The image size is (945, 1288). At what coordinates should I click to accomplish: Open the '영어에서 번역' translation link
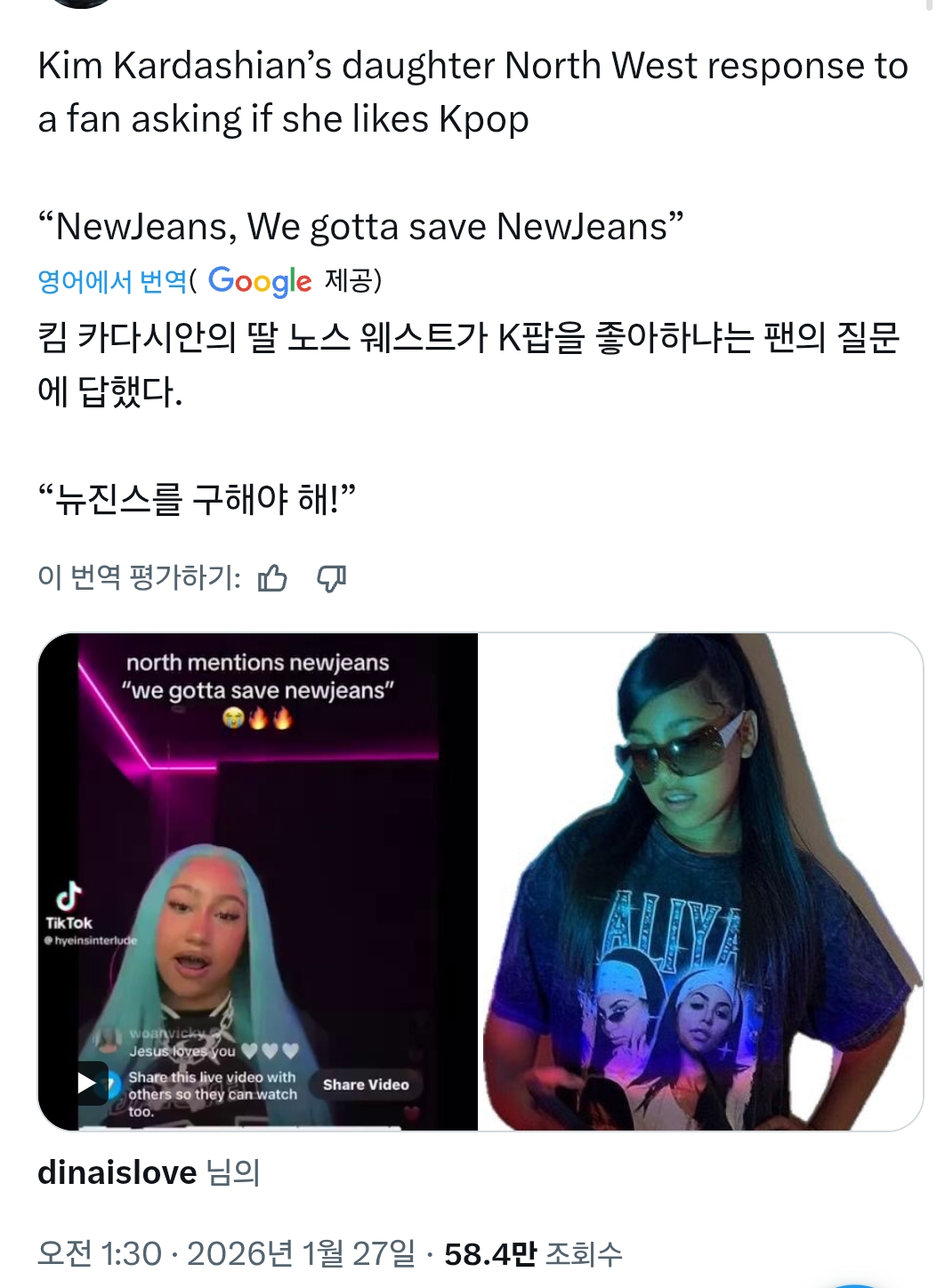112,281
